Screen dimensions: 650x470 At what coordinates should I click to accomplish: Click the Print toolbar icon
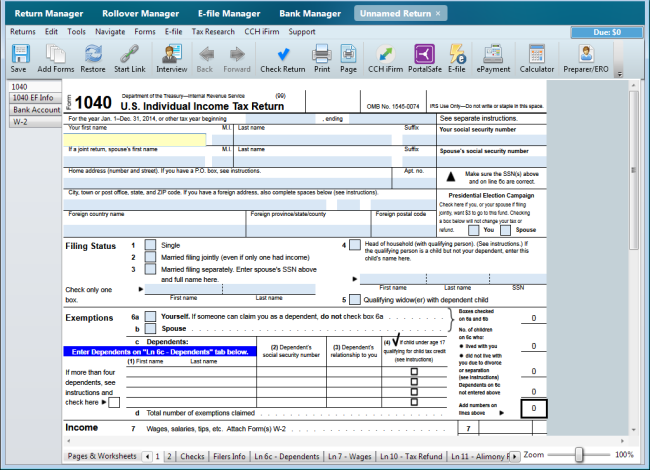point(322,58)
